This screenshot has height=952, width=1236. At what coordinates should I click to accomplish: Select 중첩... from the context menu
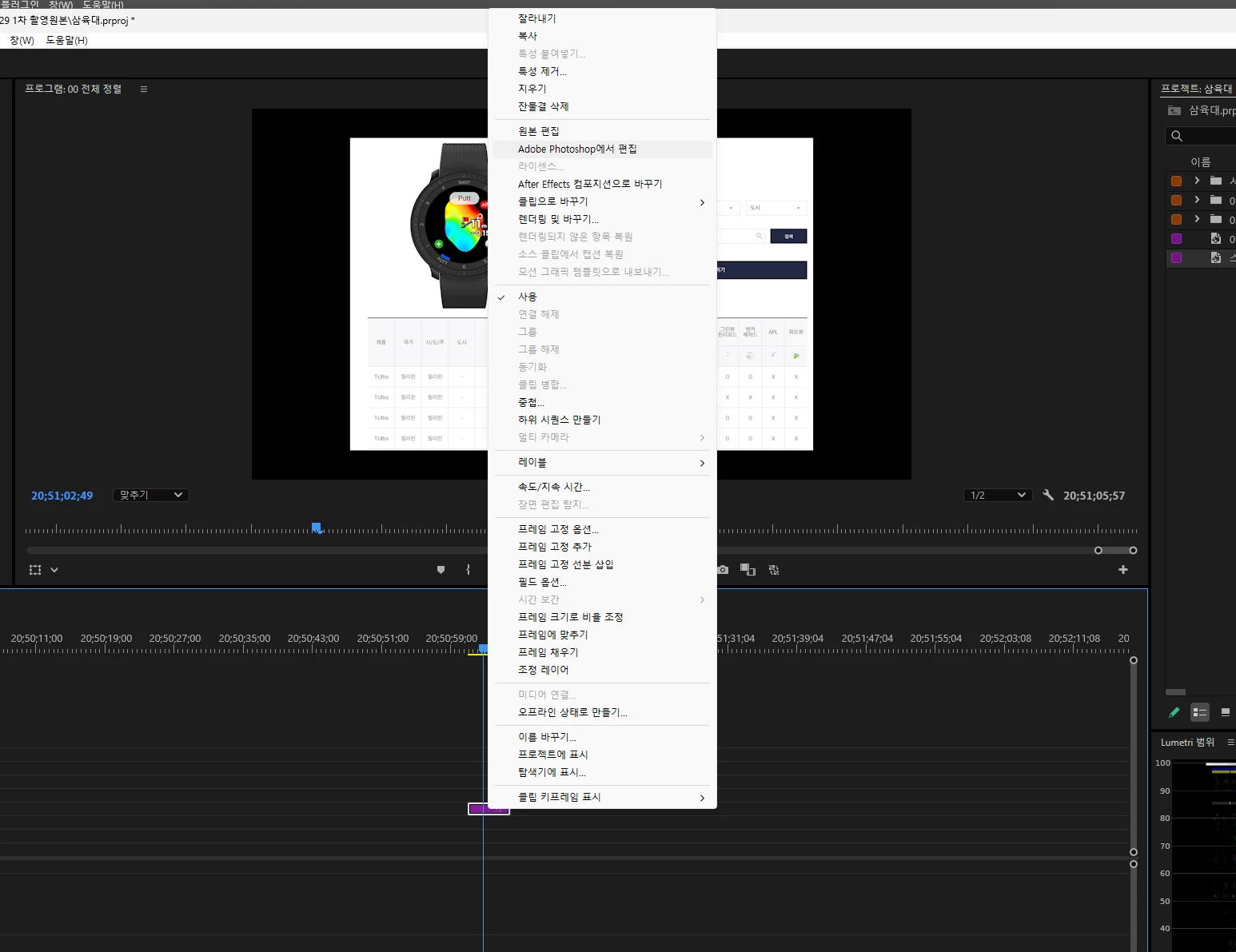[602, 402]
